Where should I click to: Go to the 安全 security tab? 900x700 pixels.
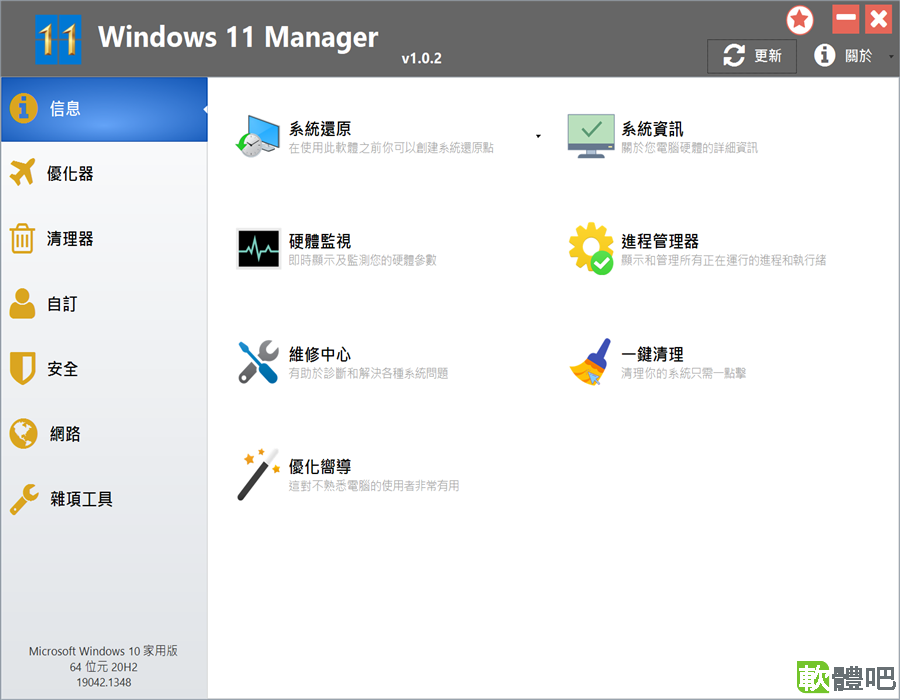tap(104, 368)
